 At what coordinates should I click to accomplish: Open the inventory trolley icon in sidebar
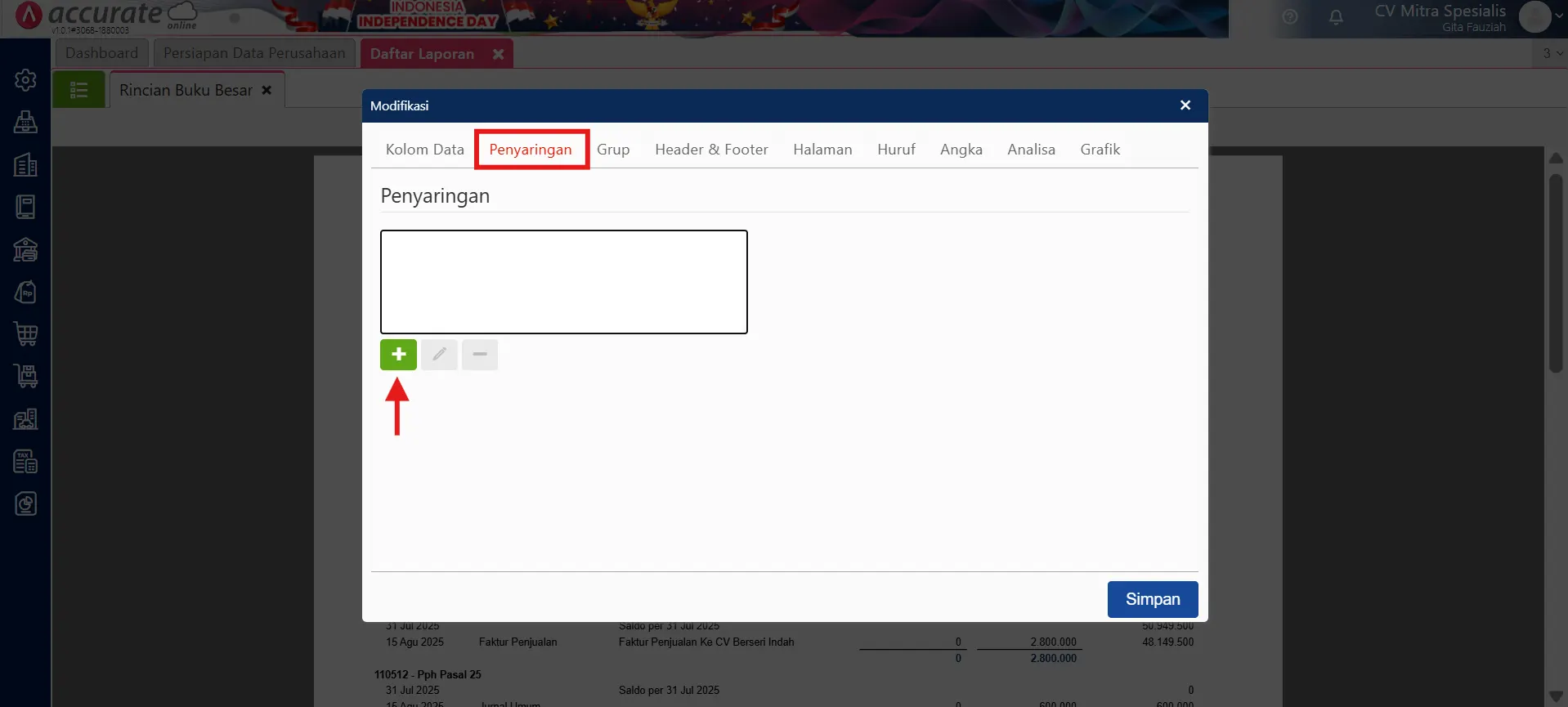coord(25,376)
